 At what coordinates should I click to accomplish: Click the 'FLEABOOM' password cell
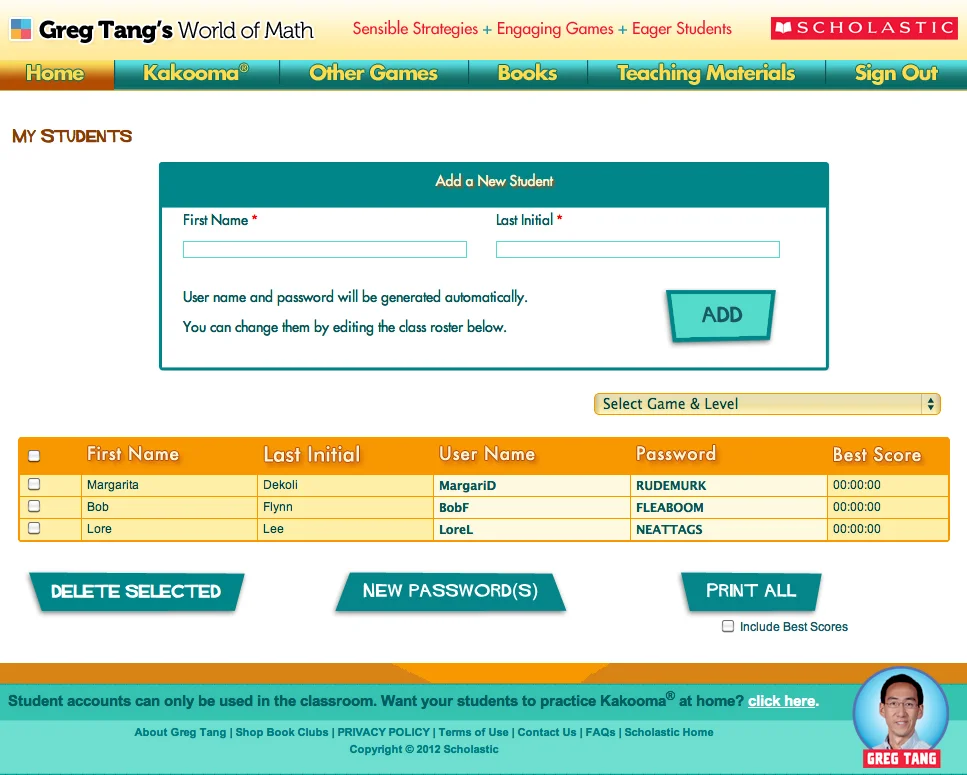pyautogui.click(x=728, y=507)
